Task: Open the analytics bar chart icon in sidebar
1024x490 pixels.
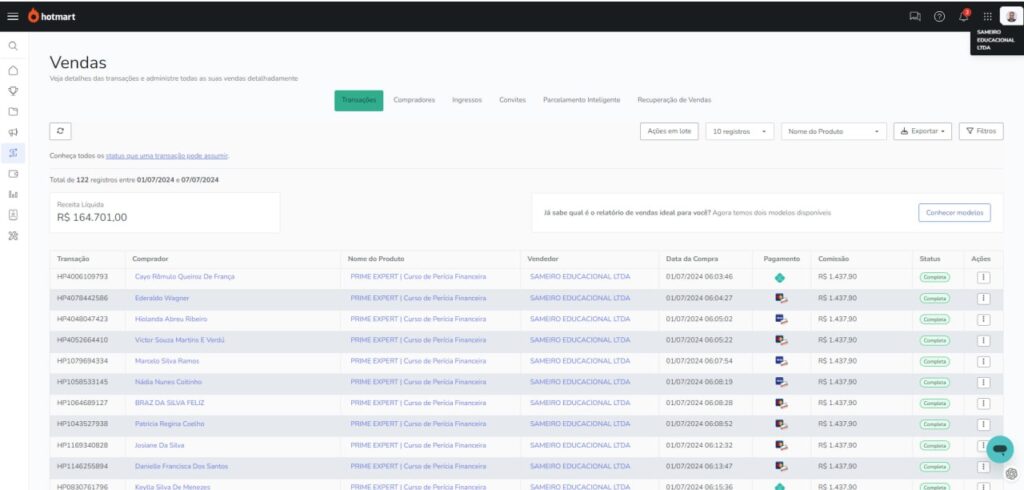Action: point(13,194)
